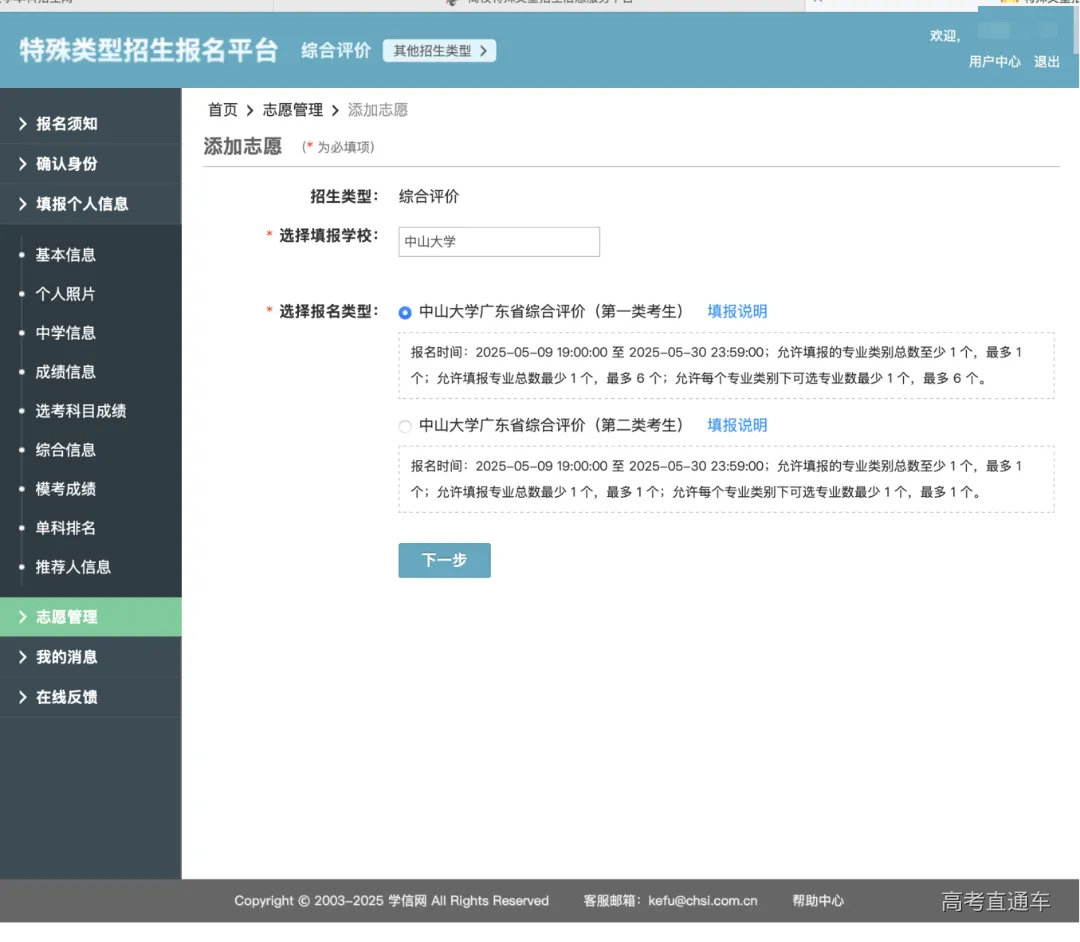1080x942 pixels.
Task: Open the 其他招生类型 dropdown
Action: point(439,51)
